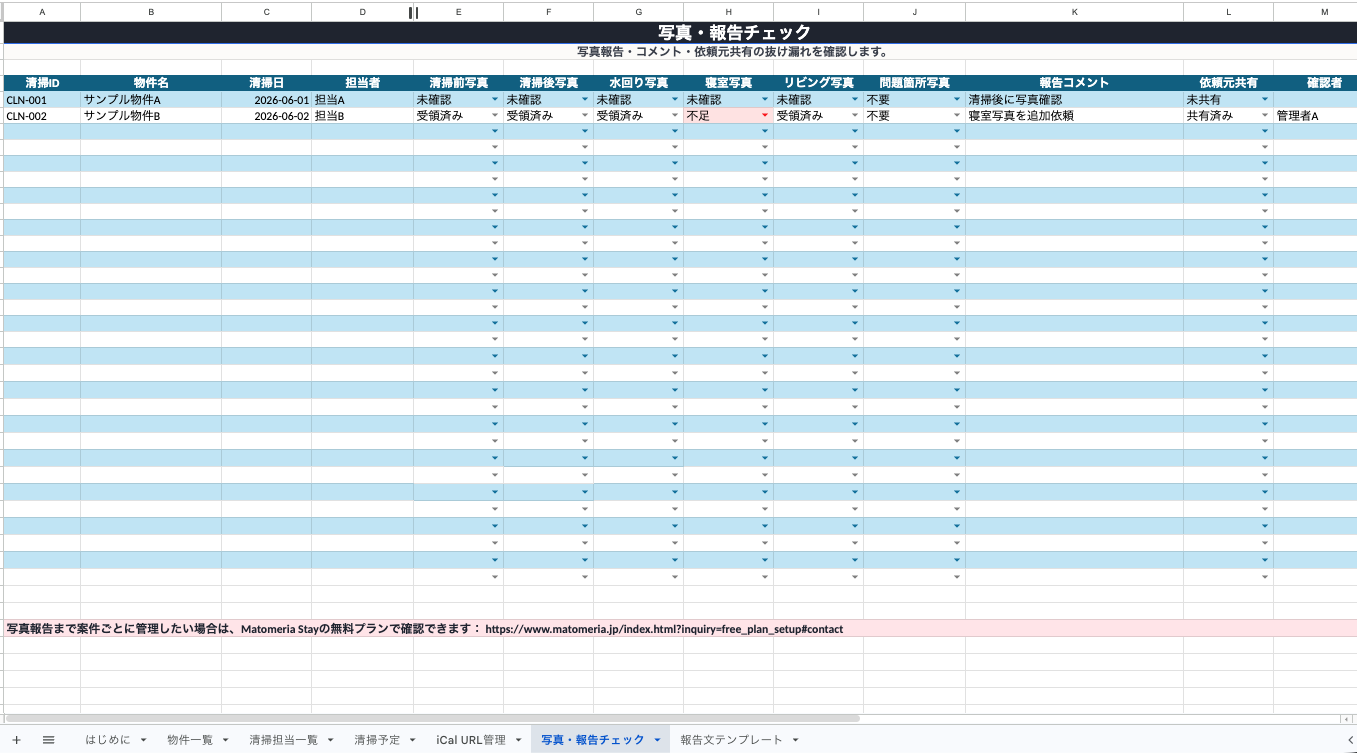Click the subtitle 写真報告・コメント description row
Screen dimensions: 1357x753
(x=680, y=51)
